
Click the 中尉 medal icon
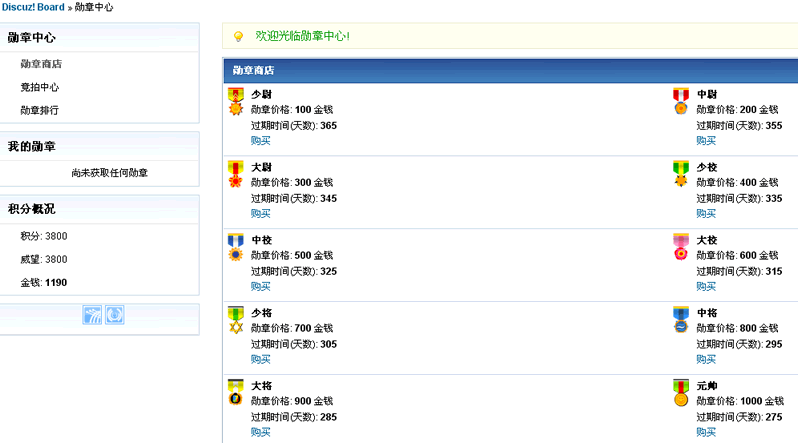pyautogui.click(x=681, y=101)
